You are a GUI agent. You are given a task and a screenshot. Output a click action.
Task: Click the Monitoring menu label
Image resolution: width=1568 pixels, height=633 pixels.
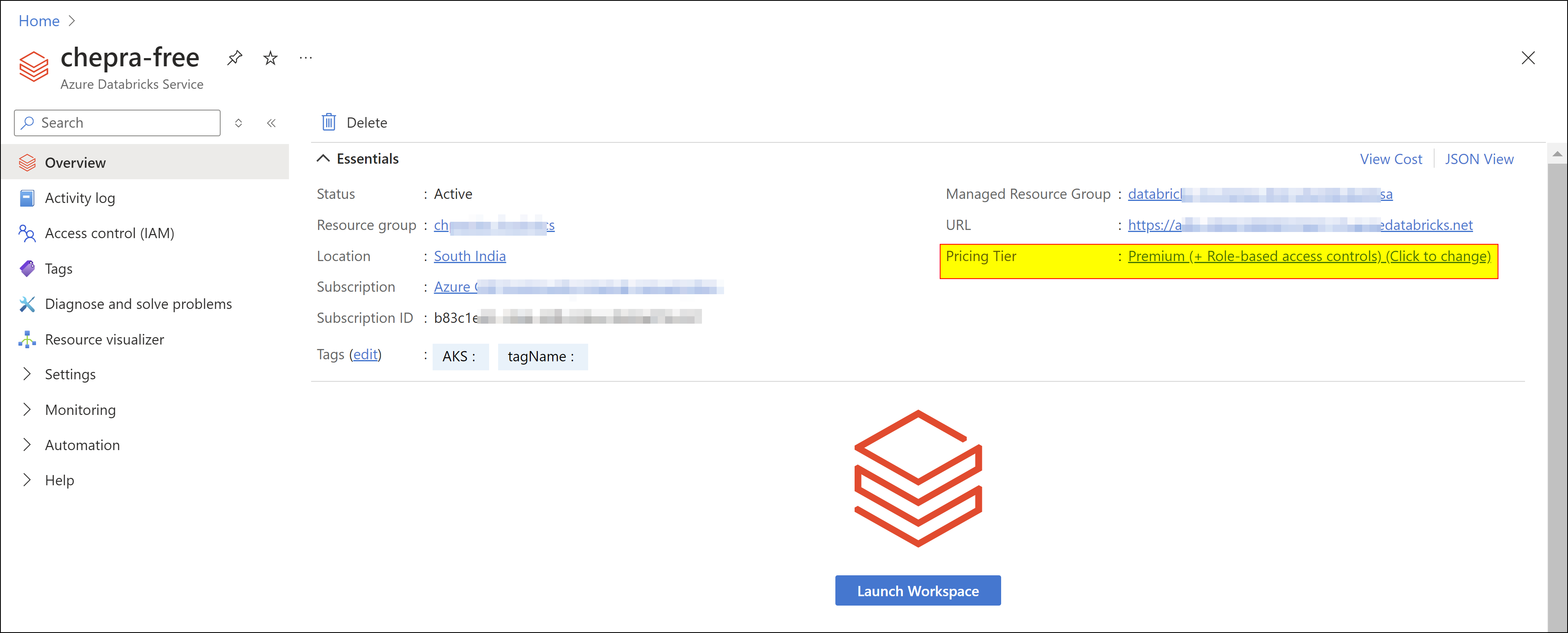pos(80,410)
